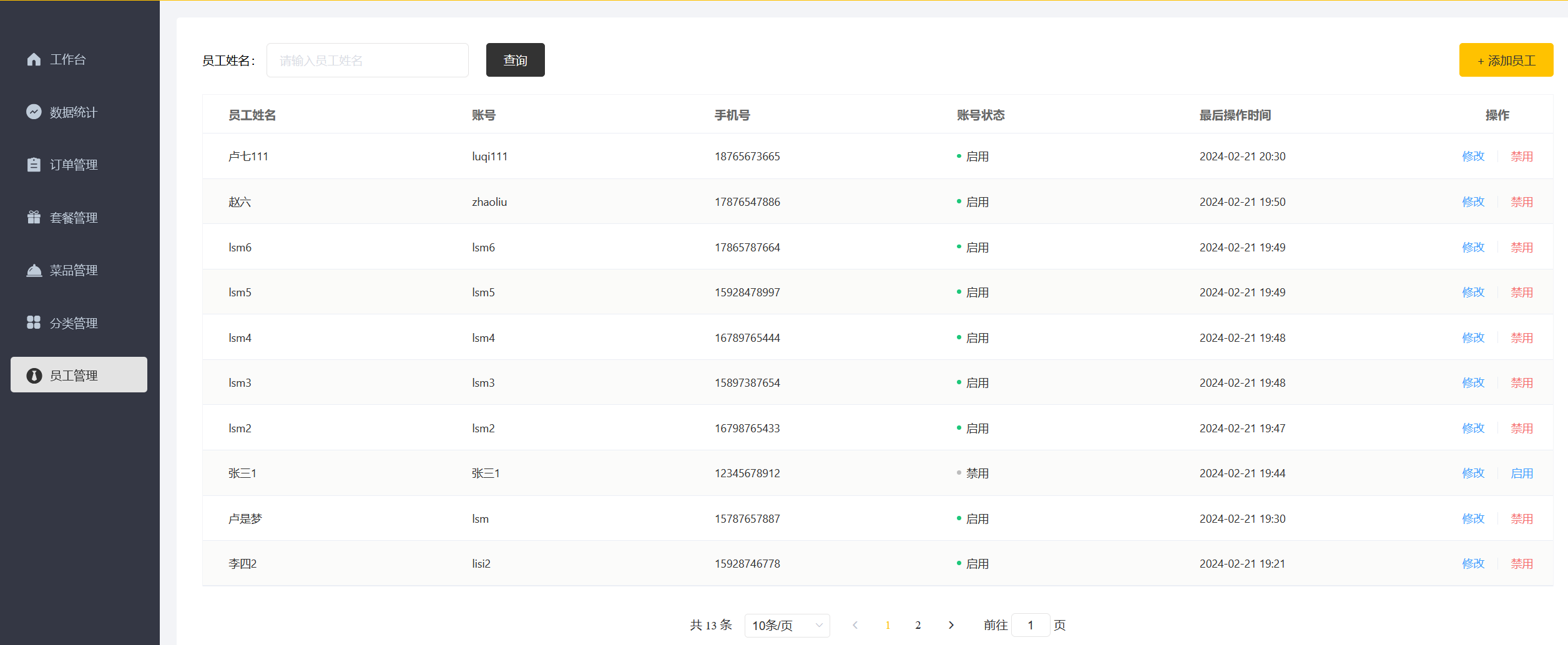Go to next page arrow

click(x=951, y=625)
